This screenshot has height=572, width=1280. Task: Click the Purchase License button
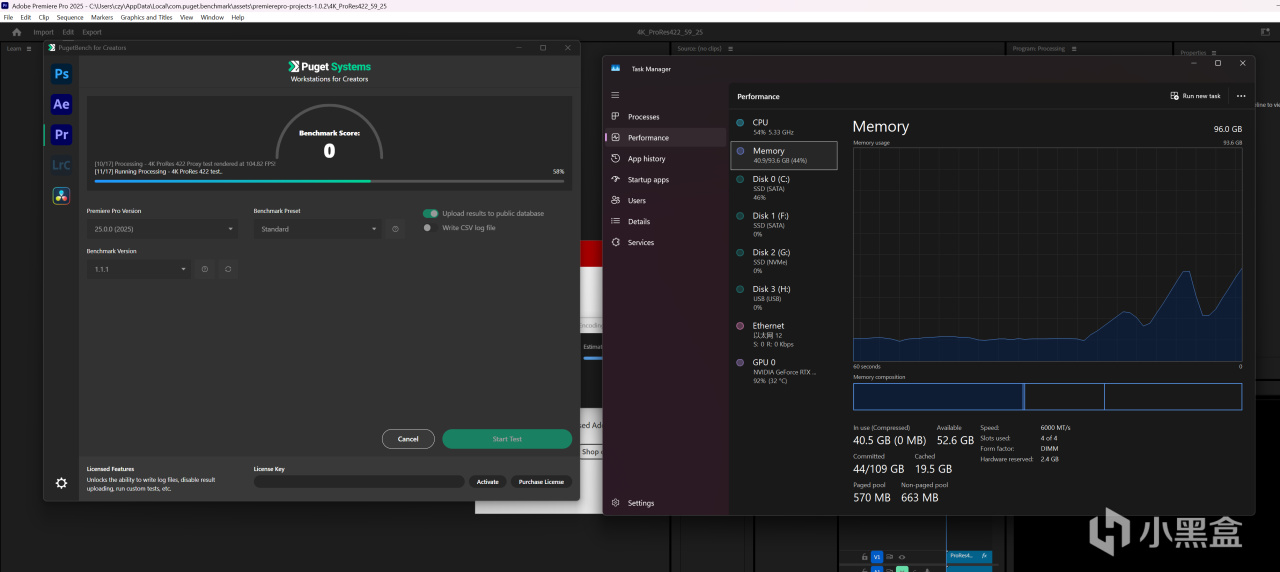click(541, 482)
